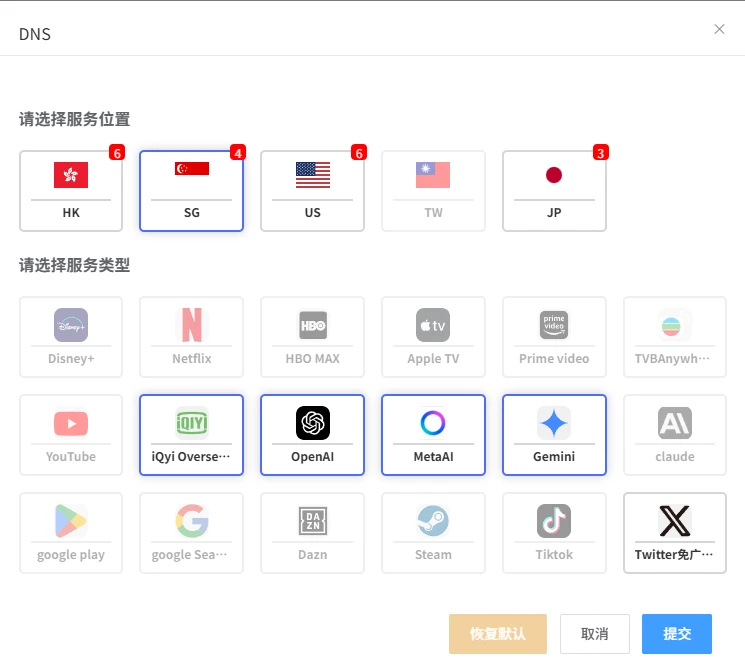Close the DNS dialog
Viewport: 745px width, 672px height.
pos(719,29)
